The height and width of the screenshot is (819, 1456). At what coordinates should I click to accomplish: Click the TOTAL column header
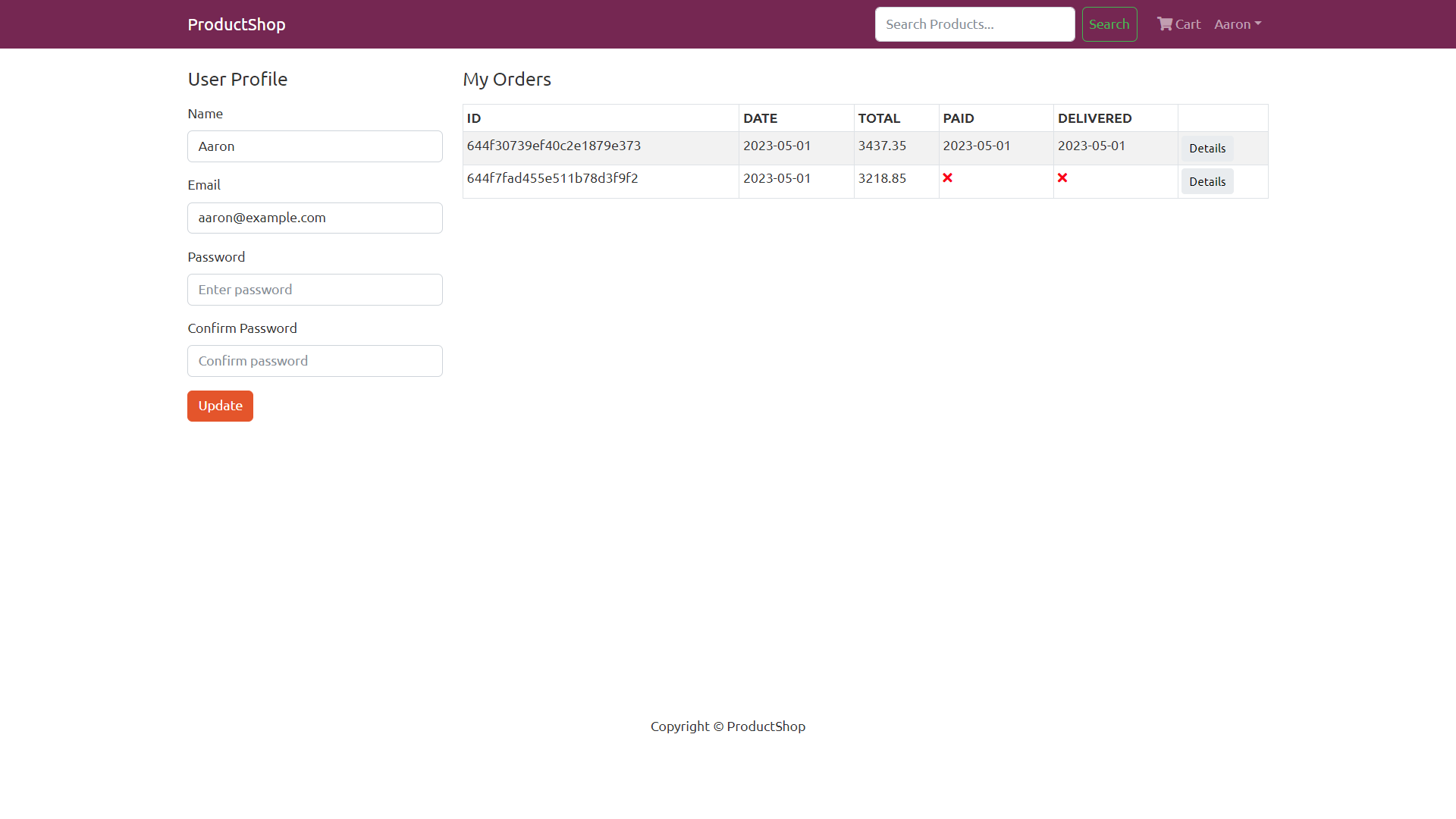[879, 118]
